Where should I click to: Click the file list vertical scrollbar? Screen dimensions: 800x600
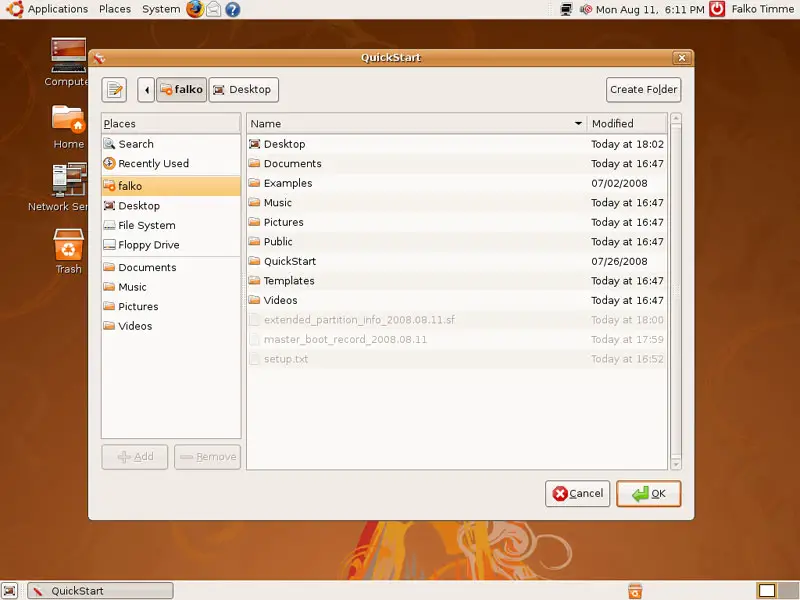click(676, 291)
